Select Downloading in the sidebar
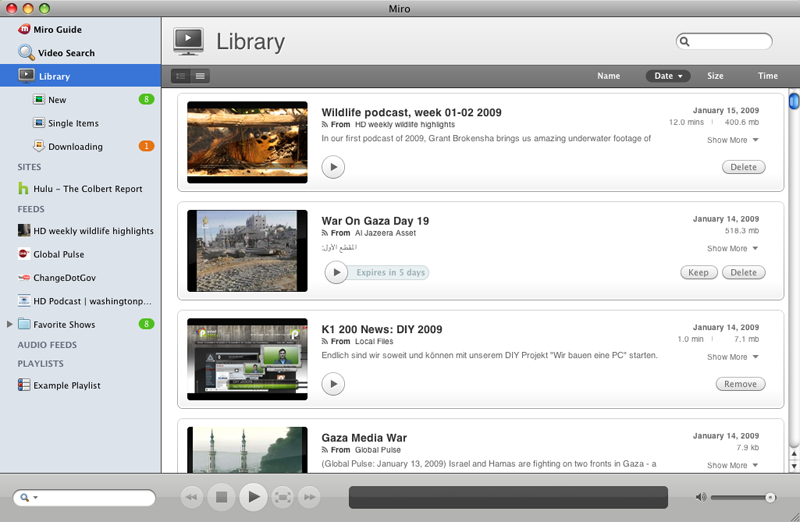Screen dimensions: 800x522 click(x=75, y=147)
